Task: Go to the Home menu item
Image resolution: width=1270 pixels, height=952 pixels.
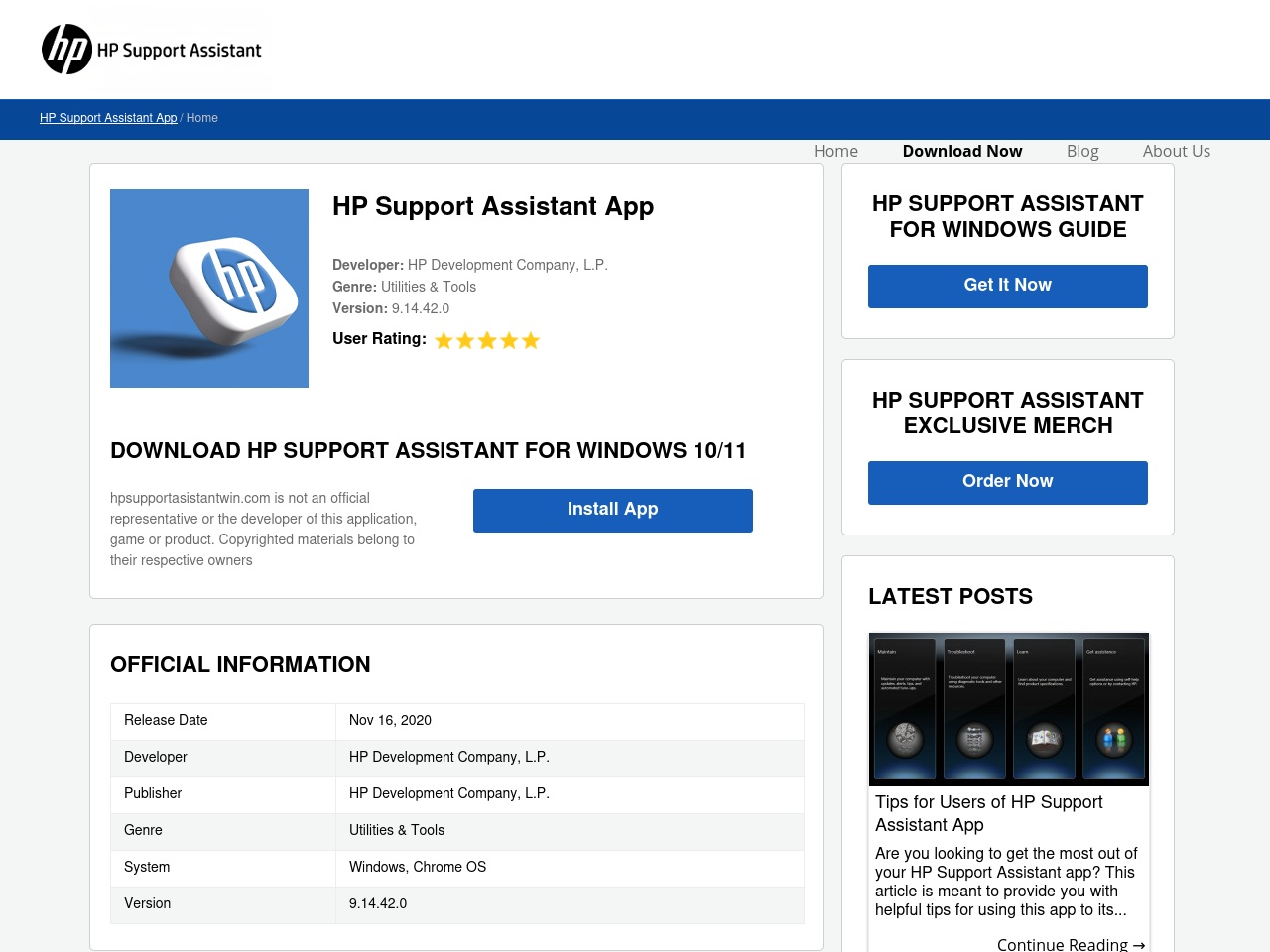Action: 835,151
